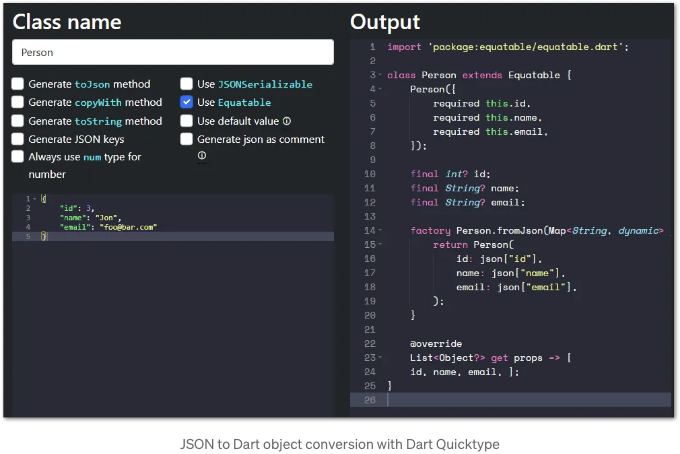The height and width of the screenshot is (454, 680).
Task: Collapse fold arrow at output line 15 return
Action: point(380,245)
